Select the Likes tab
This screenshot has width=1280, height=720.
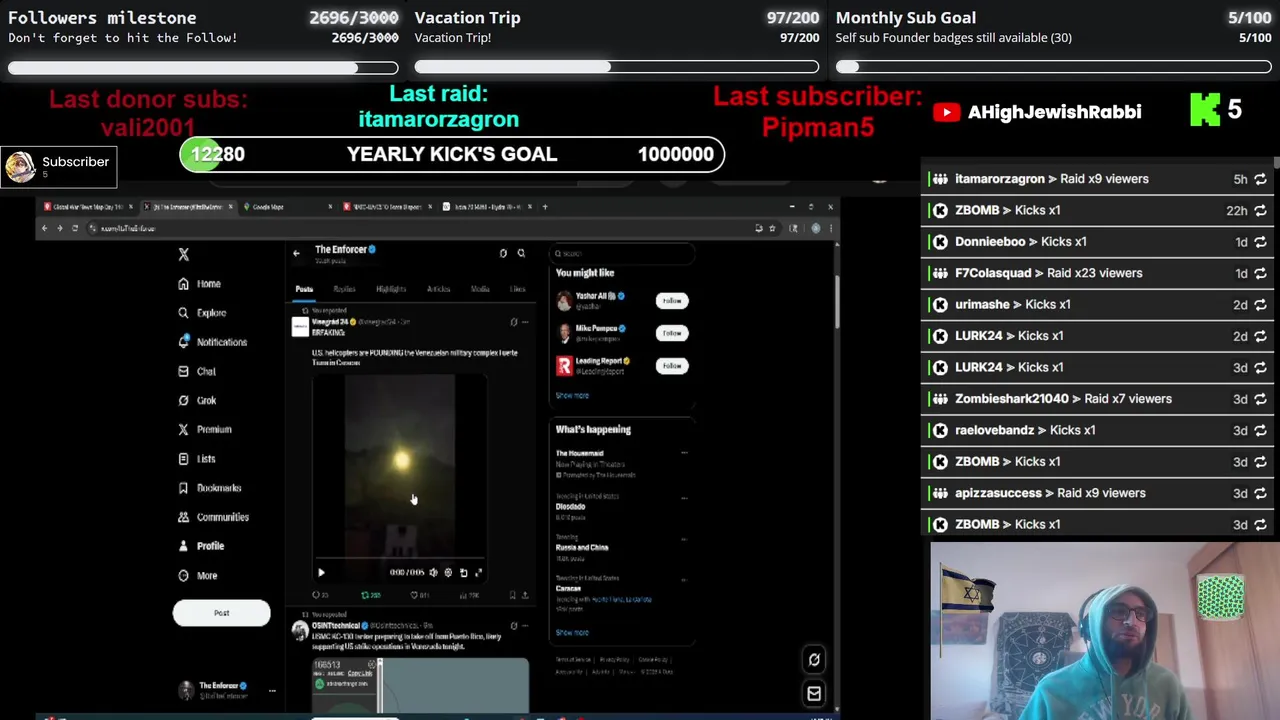point(517,289)
